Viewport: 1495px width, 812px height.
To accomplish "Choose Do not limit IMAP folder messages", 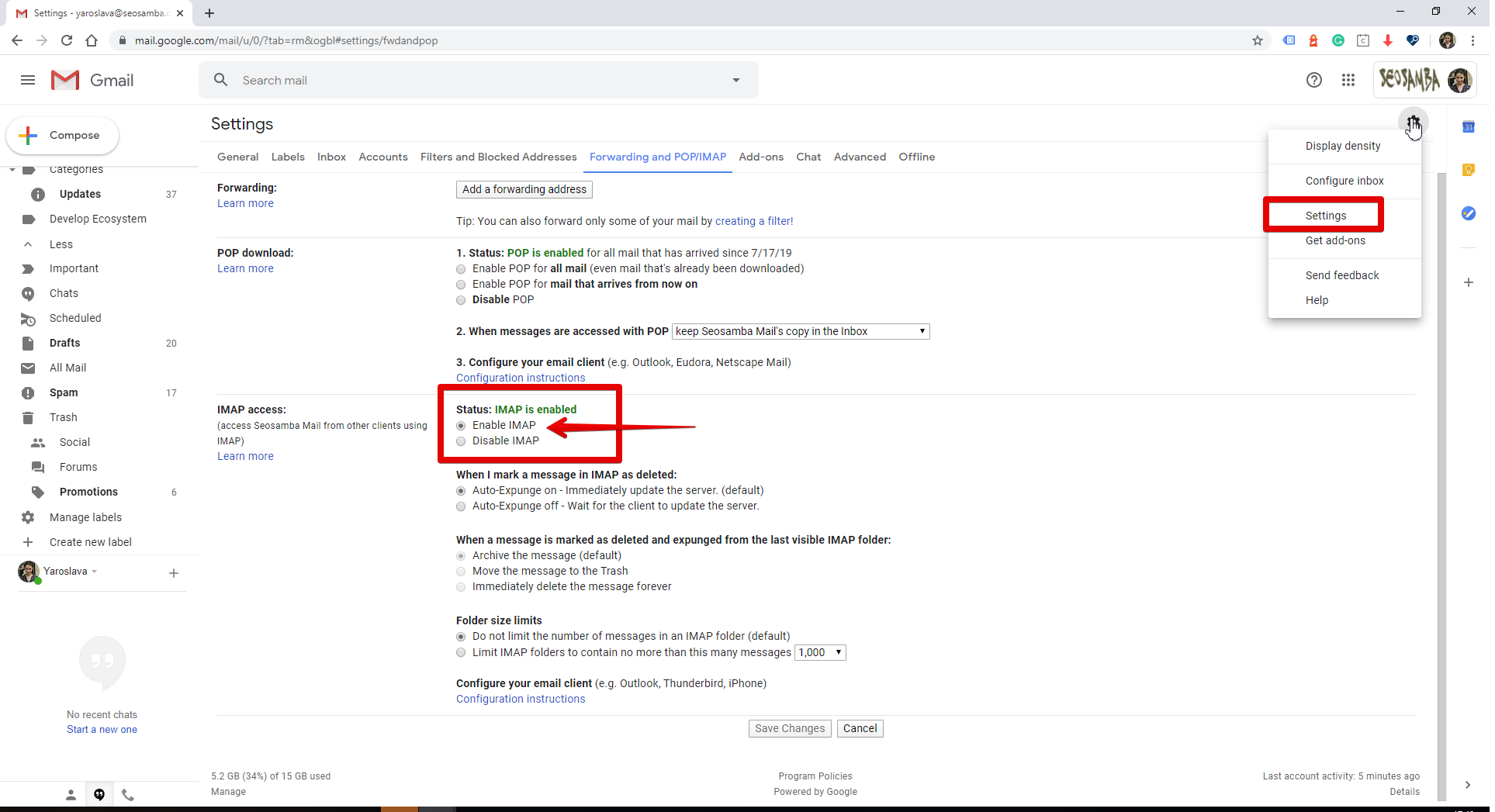I will (461, 637).
